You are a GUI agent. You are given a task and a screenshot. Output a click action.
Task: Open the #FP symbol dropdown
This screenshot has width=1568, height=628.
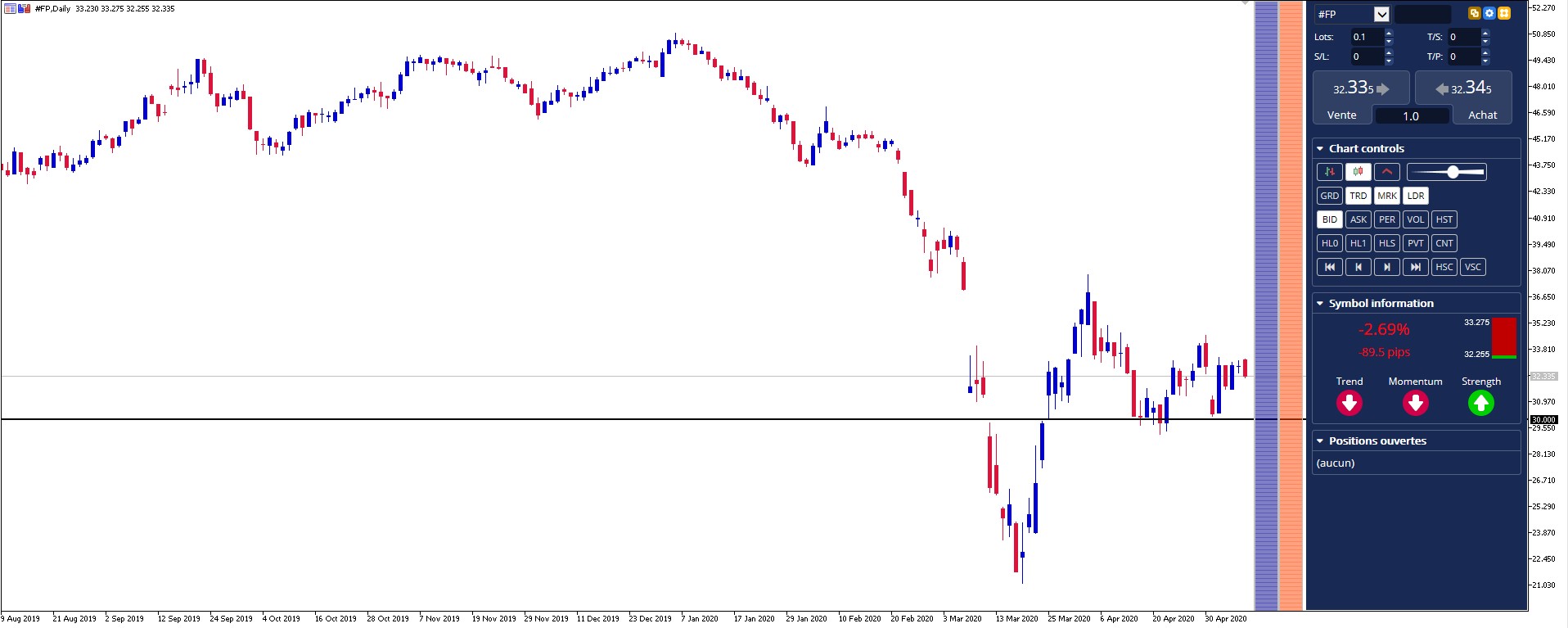[x=1381, y=14]
